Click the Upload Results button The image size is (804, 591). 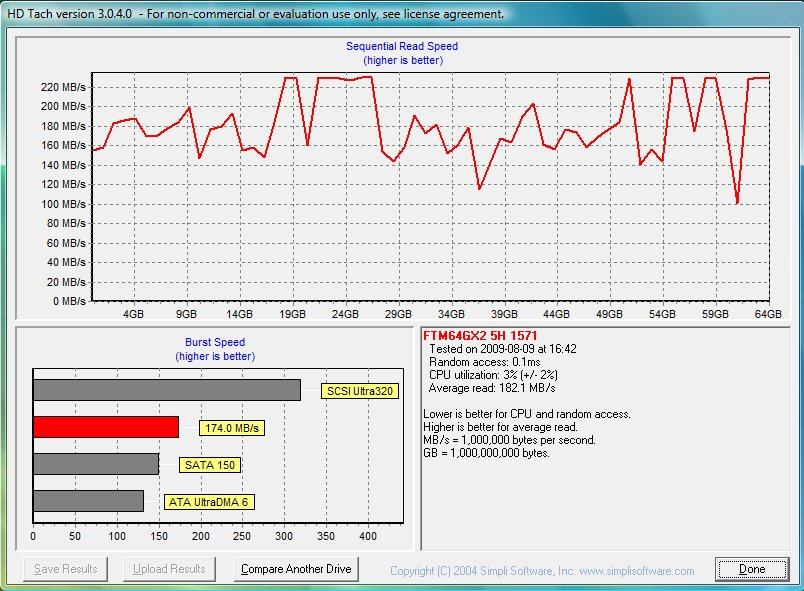point(169,569)
